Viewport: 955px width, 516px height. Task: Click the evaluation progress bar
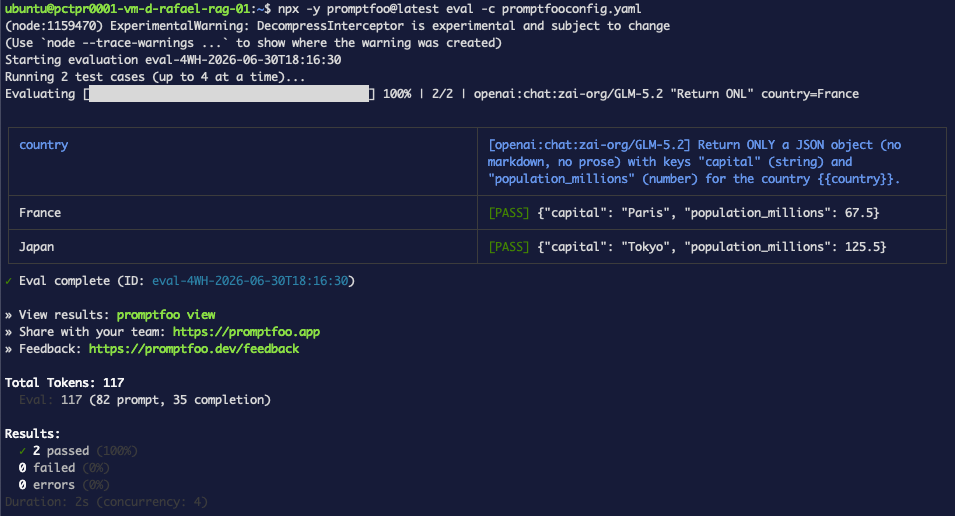coord(229,94)
